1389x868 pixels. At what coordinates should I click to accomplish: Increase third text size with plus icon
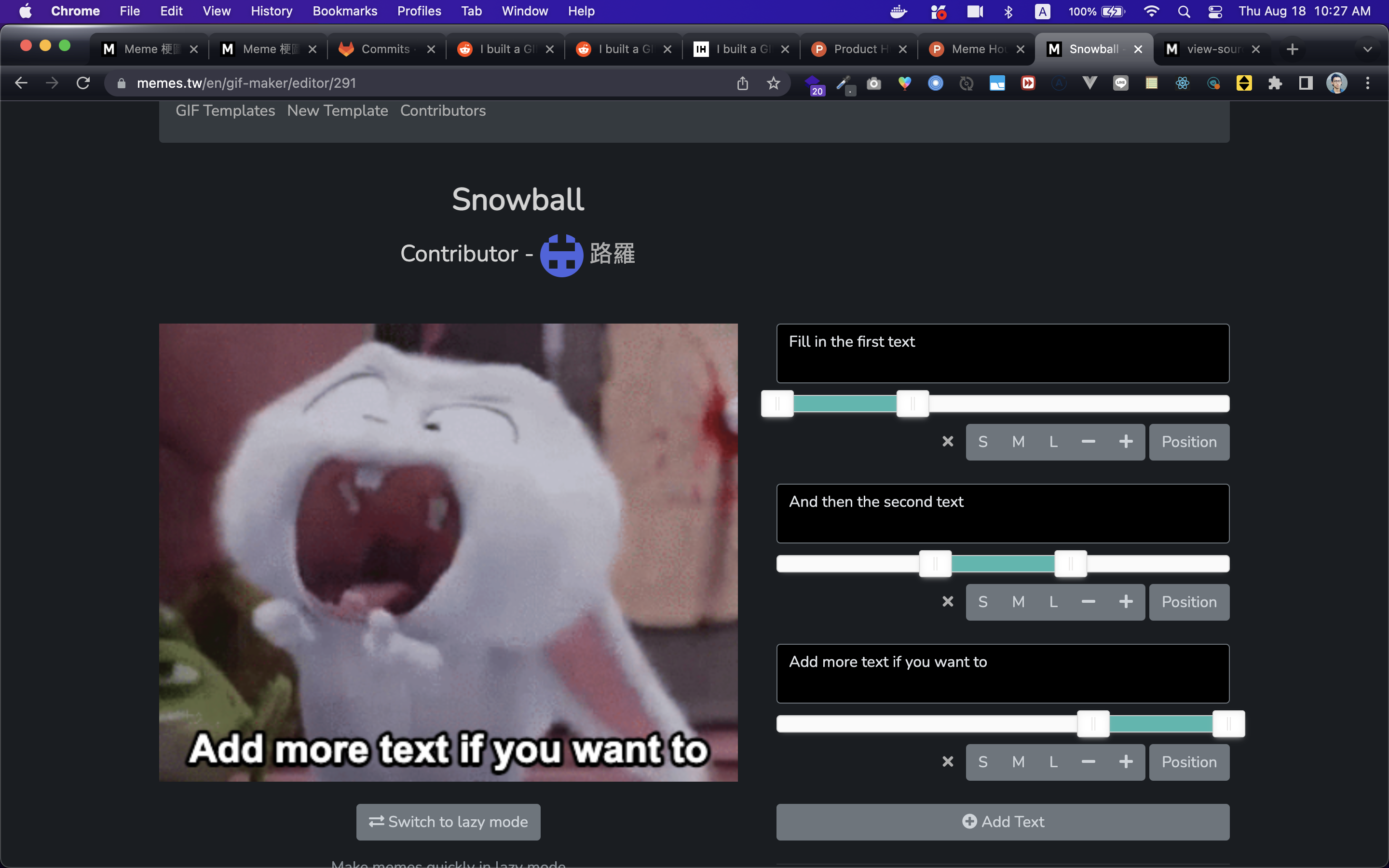coord(1126,762)
